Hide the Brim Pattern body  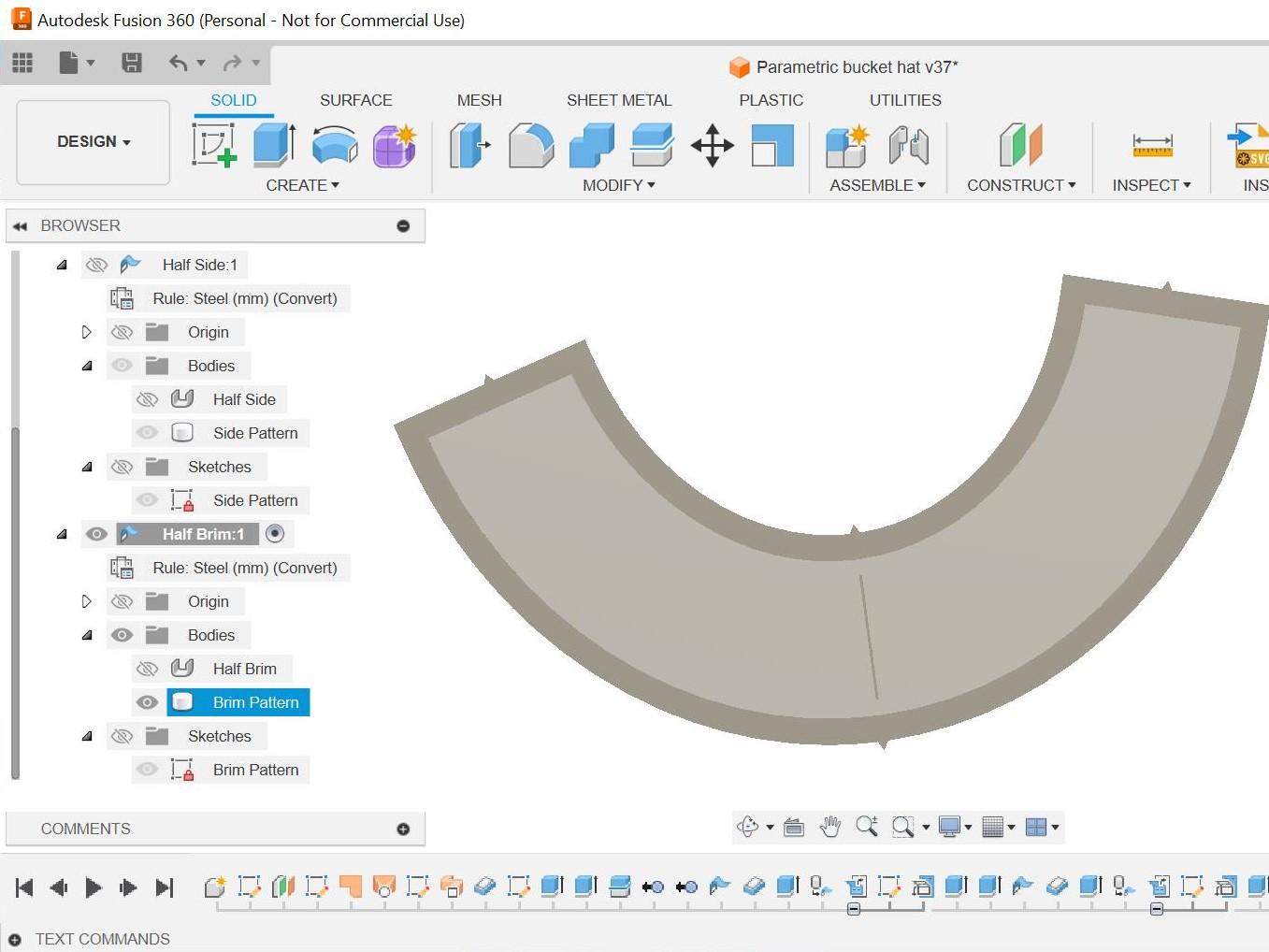(147, 701)
